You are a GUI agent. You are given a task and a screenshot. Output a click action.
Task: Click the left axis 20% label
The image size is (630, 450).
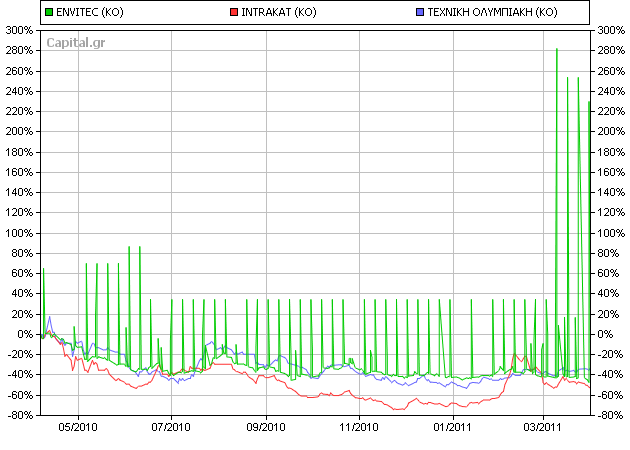tap(22, 314)
